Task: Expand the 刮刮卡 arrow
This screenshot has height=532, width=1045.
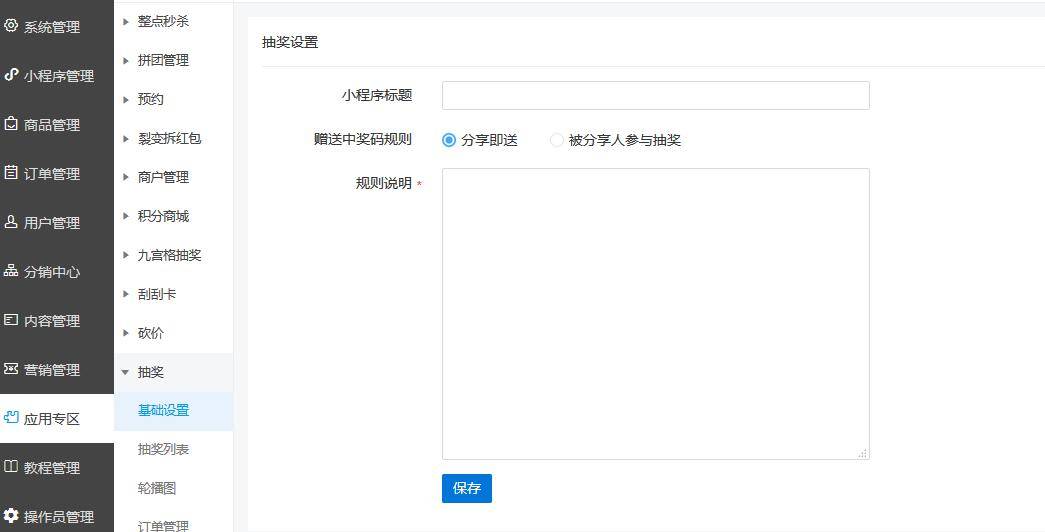Action: (125, 294)
